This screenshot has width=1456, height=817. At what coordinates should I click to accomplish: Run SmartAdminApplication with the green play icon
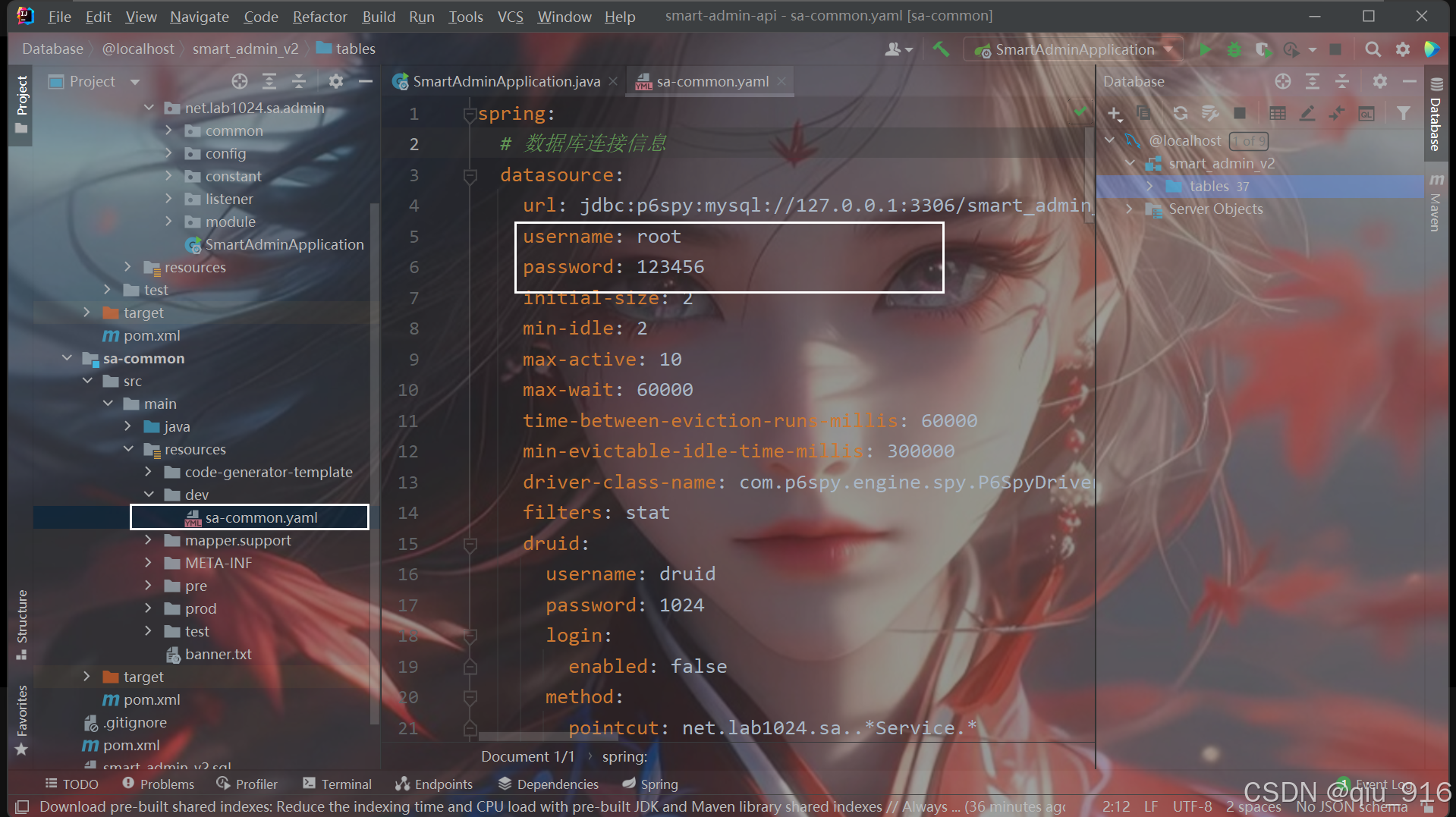point(1205,49)
